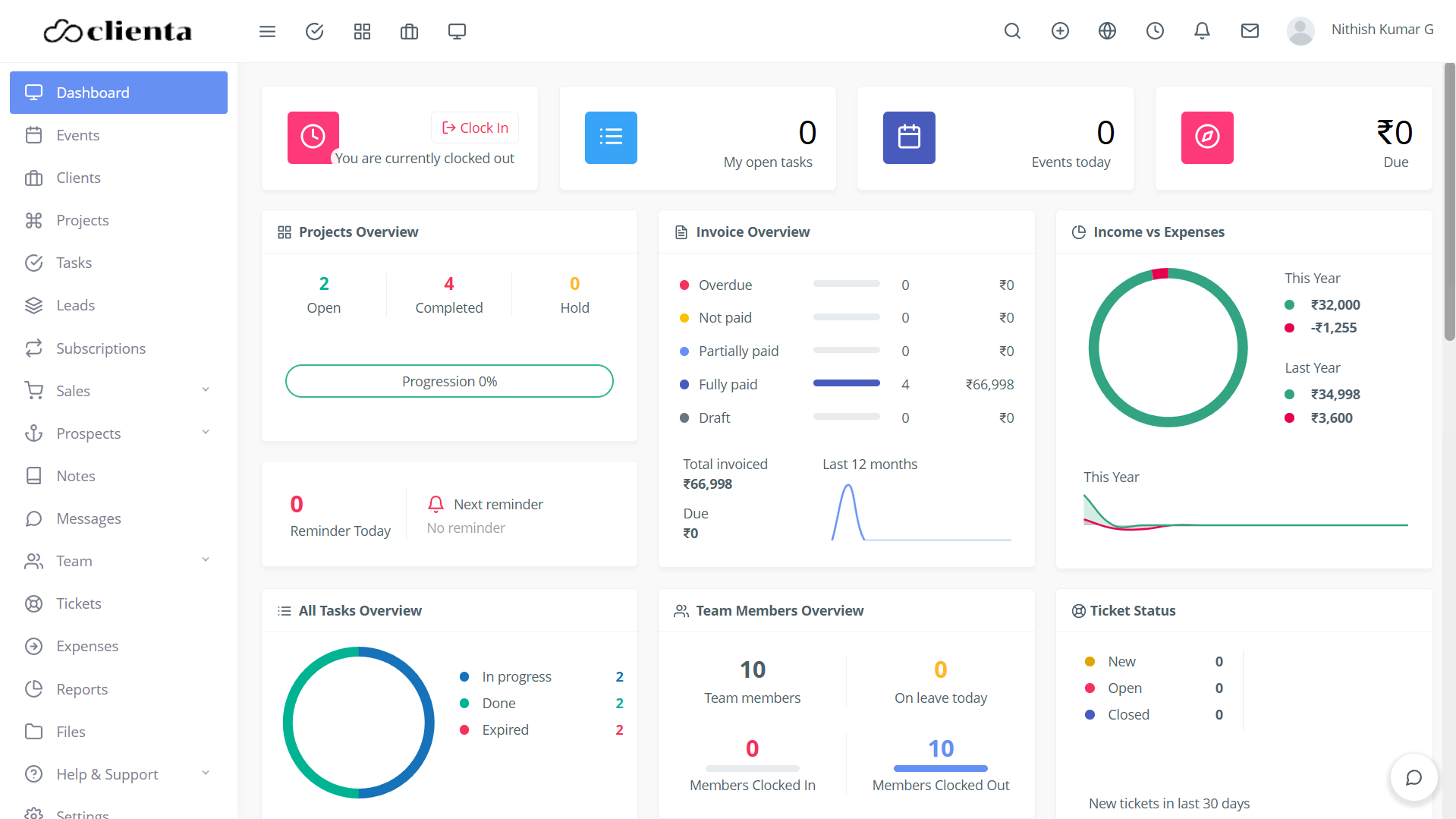Open the chat bubble widget
This screenshot has width=1456, height=819.
pyautogui.click(x=1413, y=777)
